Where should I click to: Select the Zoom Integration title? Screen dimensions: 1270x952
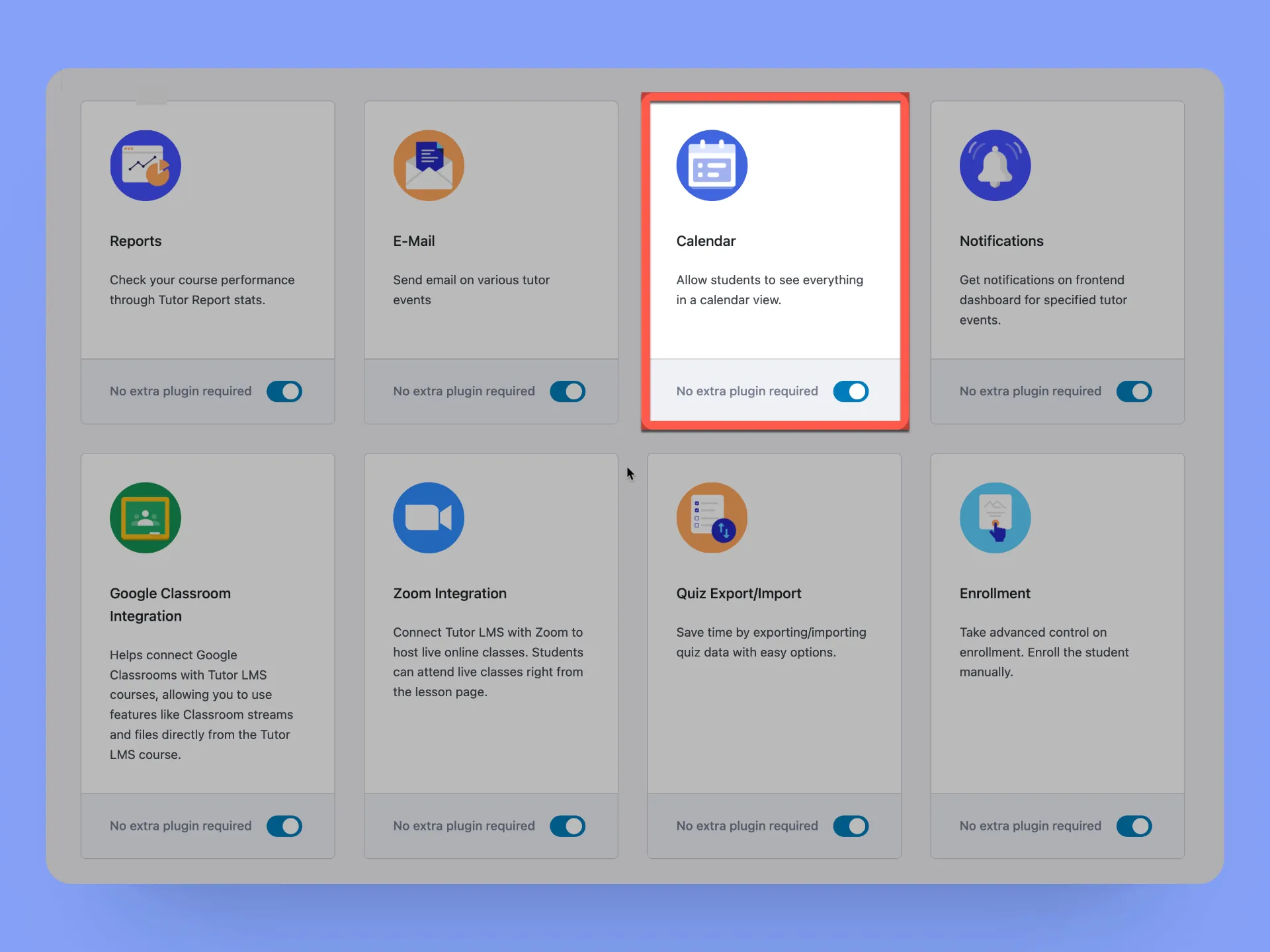click(x=450, y=594)
